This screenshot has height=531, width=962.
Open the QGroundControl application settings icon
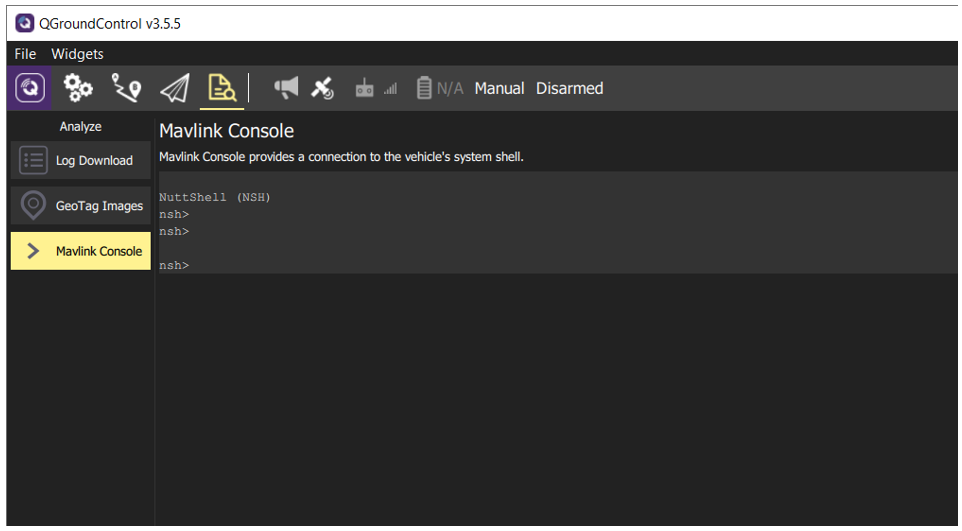pos(29,88)
